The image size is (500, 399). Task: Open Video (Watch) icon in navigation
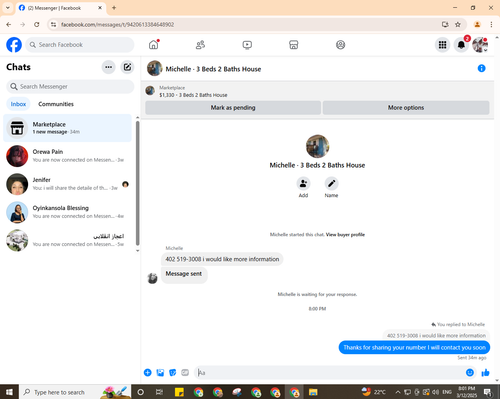[247, 45]
